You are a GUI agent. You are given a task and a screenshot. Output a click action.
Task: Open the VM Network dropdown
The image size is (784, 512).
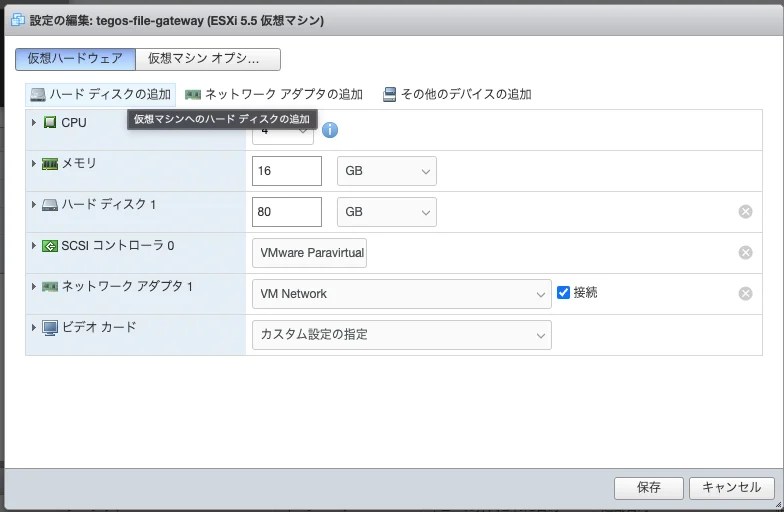click(402, 294)
